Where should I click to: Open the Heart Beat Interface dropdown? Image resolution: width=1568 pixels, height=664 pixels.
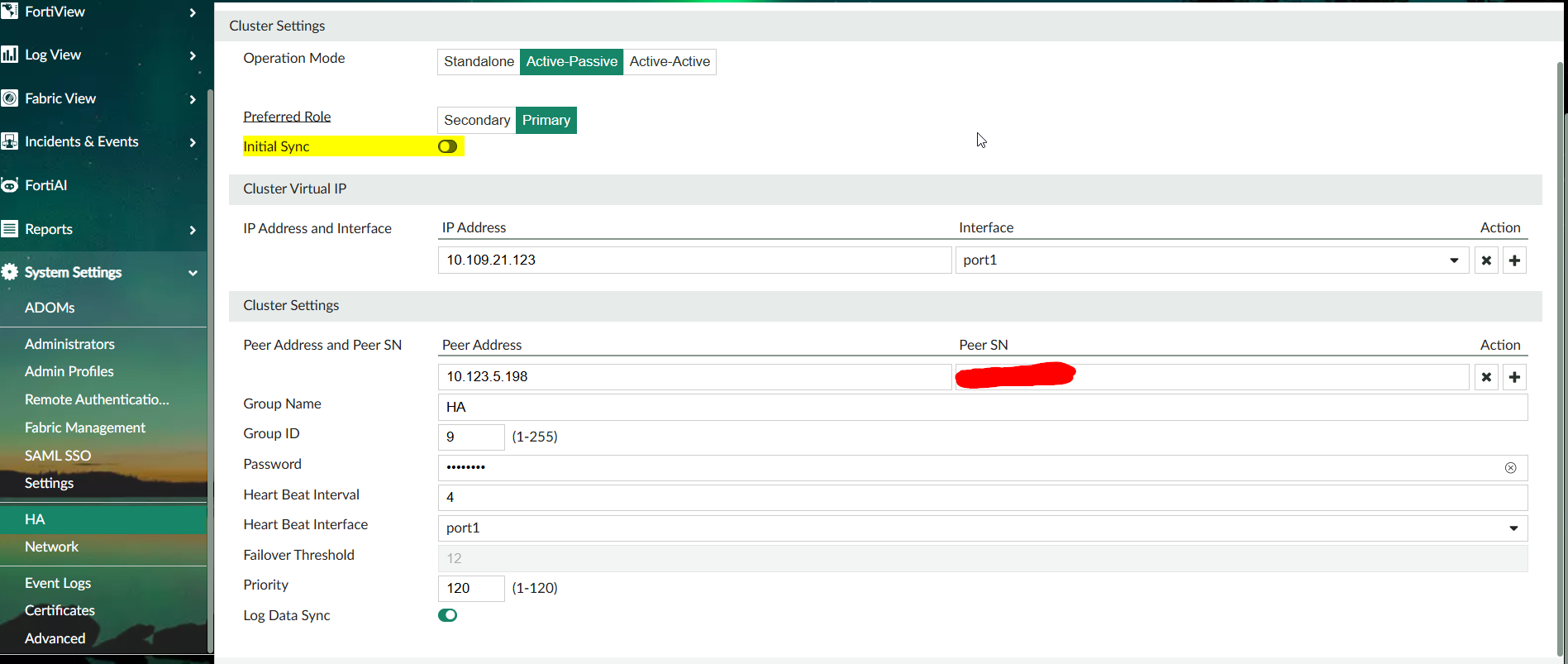point(982,528)
